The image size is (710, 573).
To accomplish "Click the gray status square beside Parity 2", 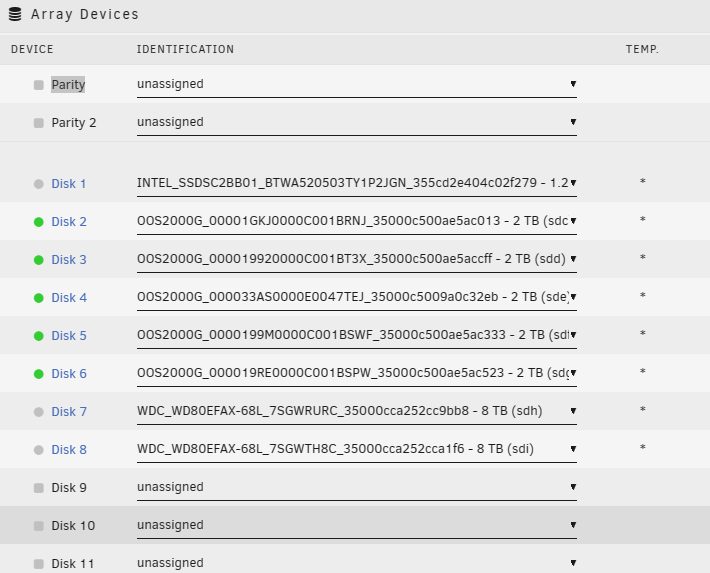I will 38,123.
